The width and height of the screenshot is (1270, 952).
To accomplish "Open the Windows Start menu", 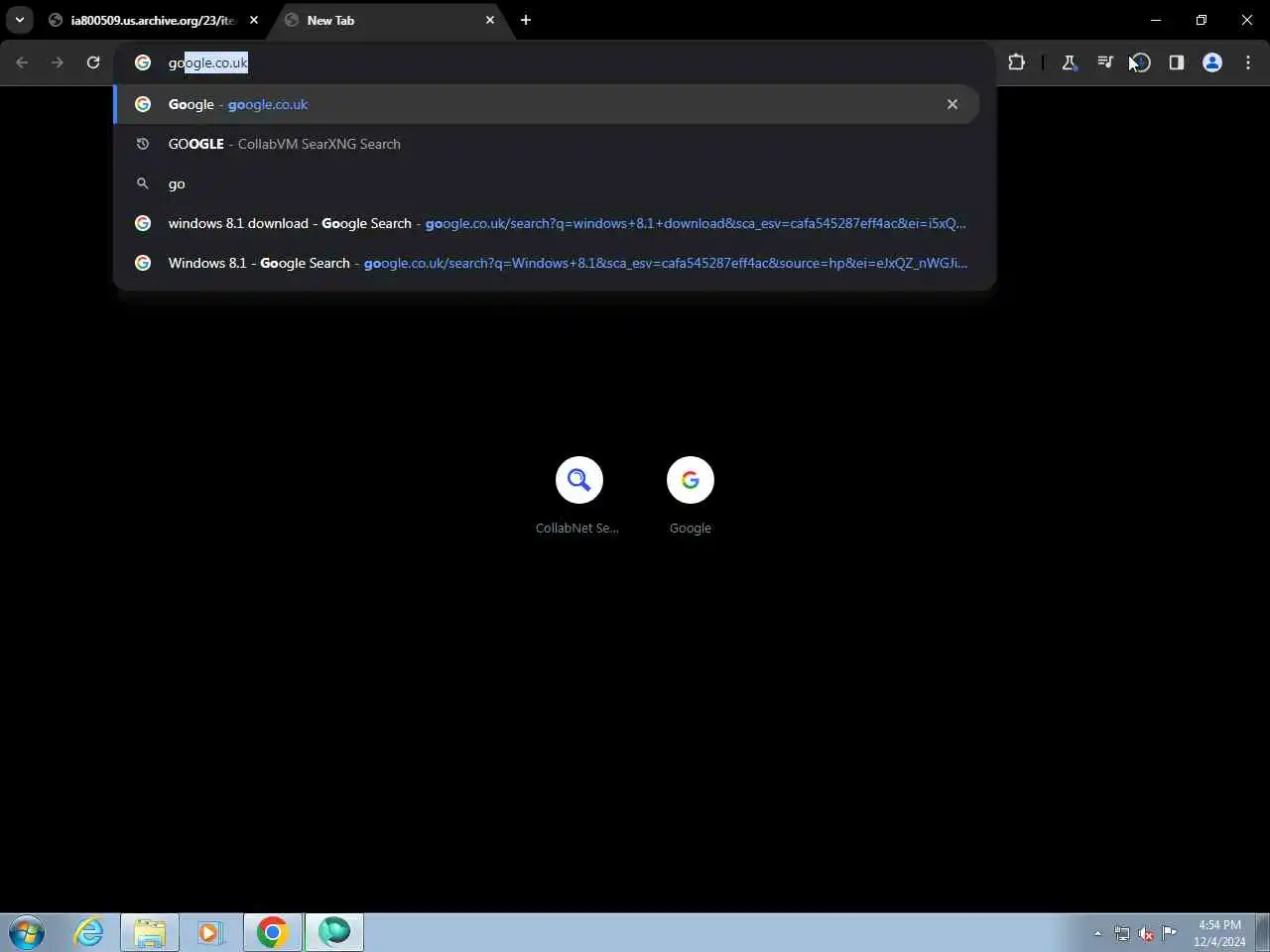I will coord(27,932).
